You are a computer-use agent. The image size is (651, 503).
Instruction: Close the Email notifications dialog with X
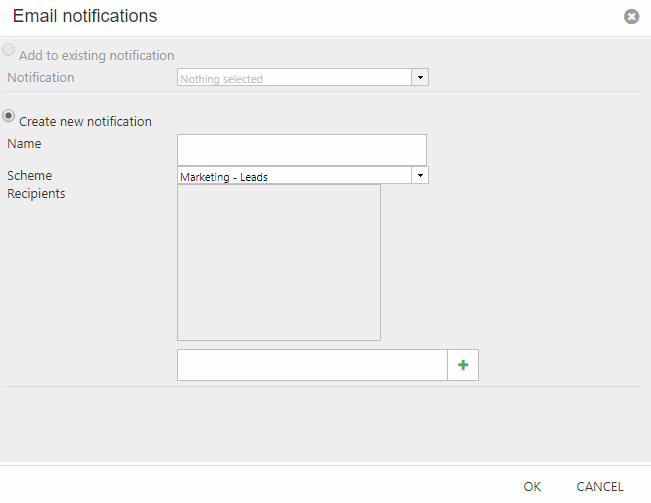tap(631, 17)
